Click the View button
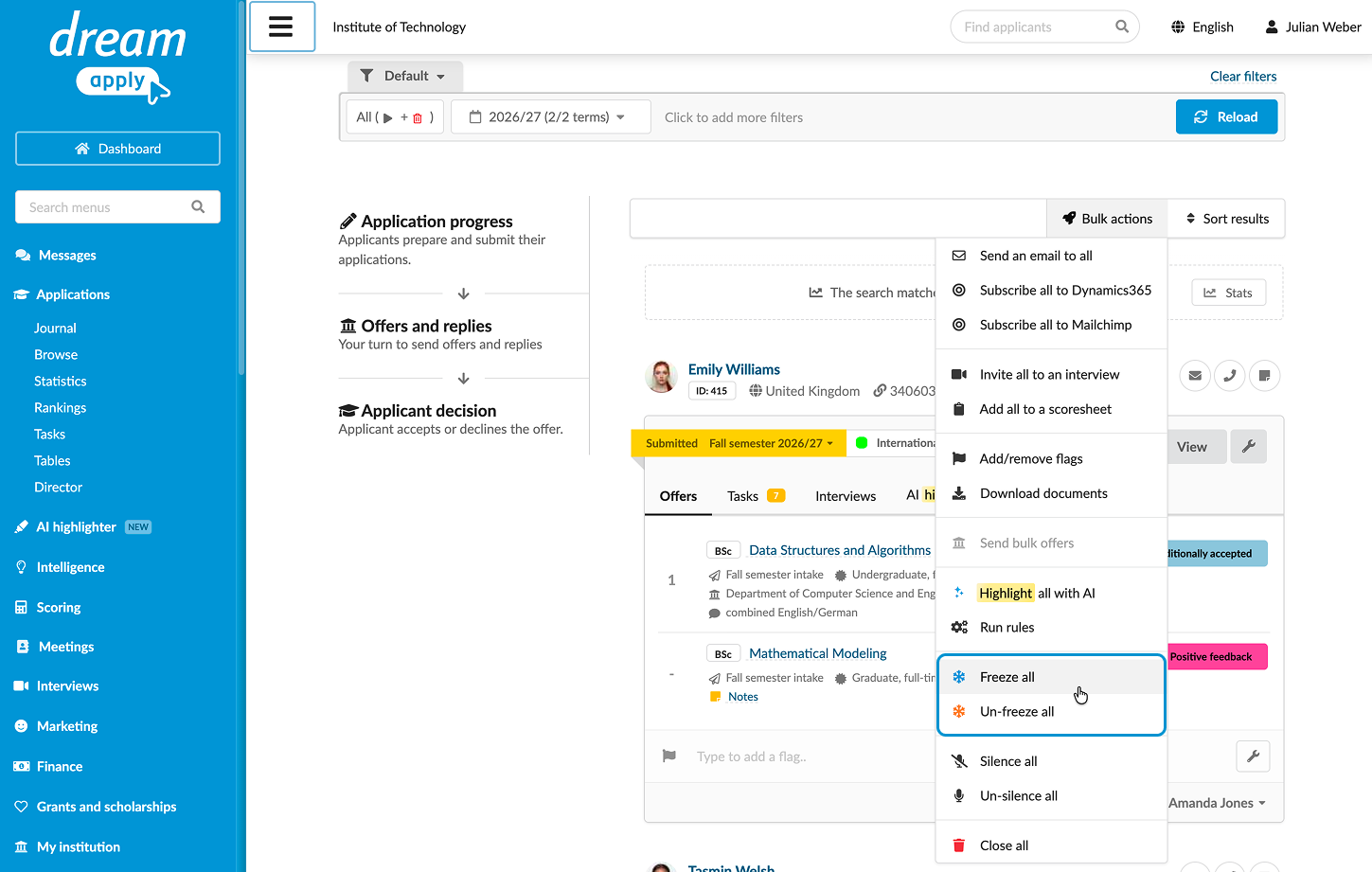Viewport: 1372px width, 872px height. pos(1192,447)
